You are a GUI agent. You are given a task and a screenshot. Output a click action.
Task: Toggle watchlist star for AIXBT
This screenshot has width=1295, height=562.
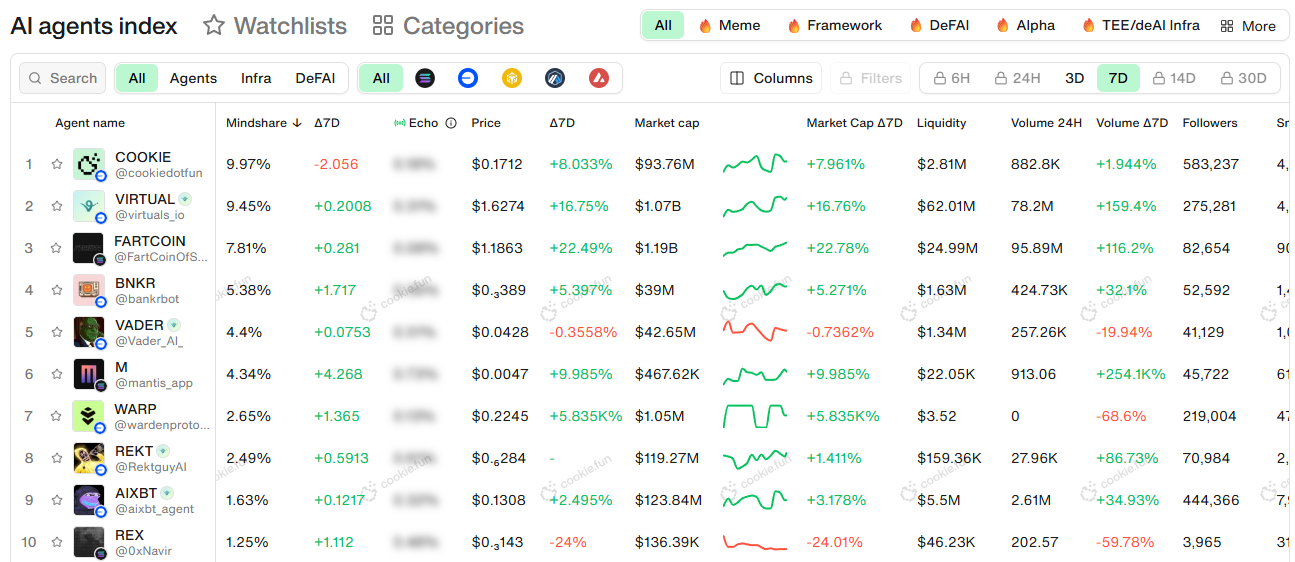(57, 500)
